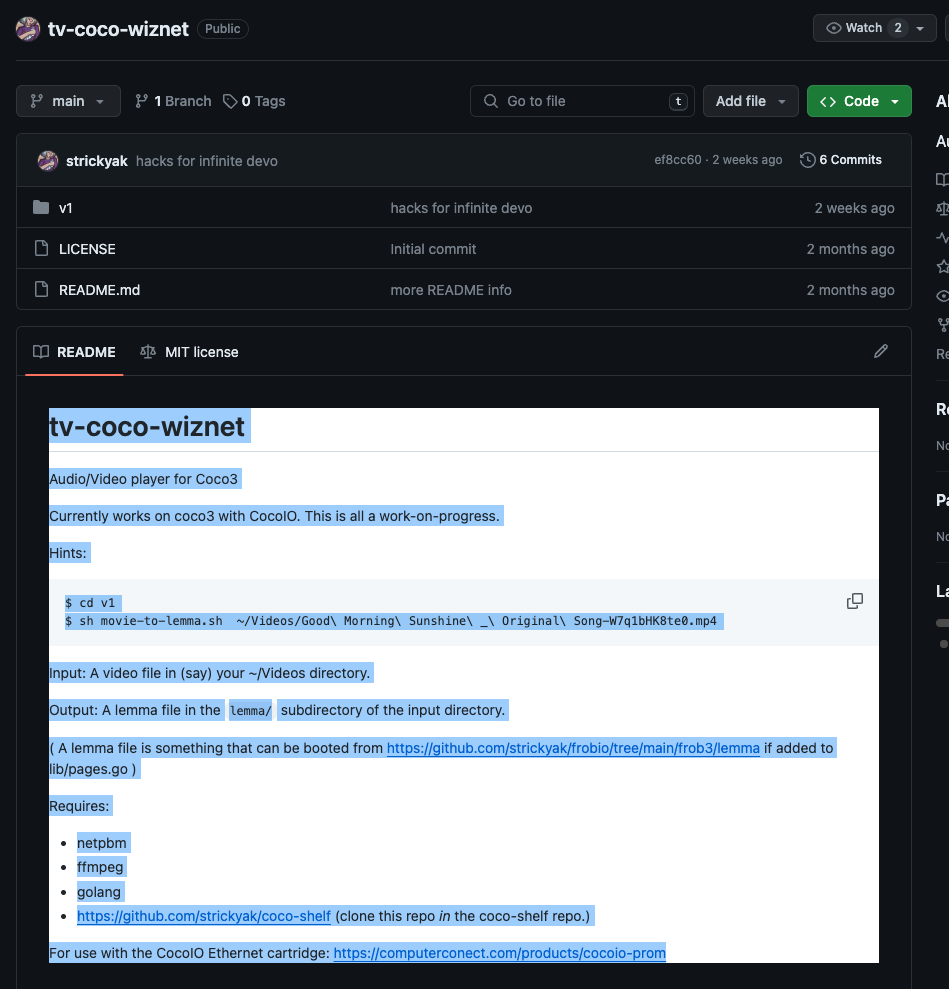
Task: Open the frobio lemma GitHub link
Action: coord(573,748)
